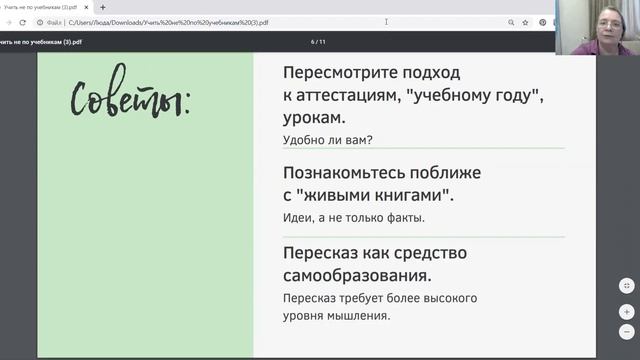The width and height of the screenshot is (640, 360).
Task: Click the heading Пересмотрите подход
Action: pyautogui.click(x=371, y=73)
